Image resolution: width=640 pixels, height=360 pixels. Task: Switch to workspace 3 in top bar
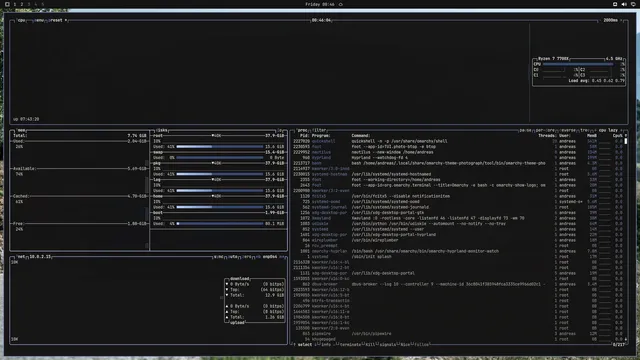tap(29, 4)
